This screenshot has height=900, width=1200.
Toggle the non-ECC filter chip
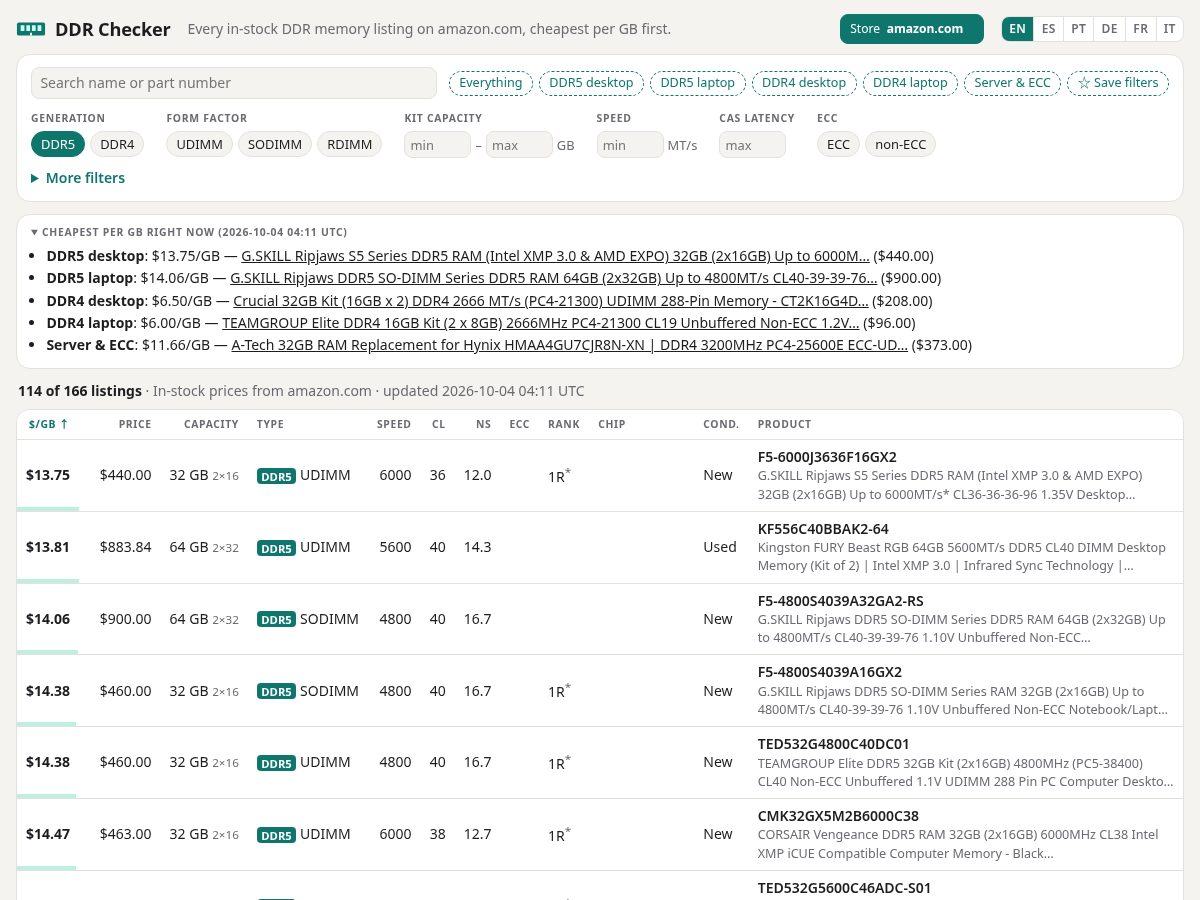coord(900,145)
